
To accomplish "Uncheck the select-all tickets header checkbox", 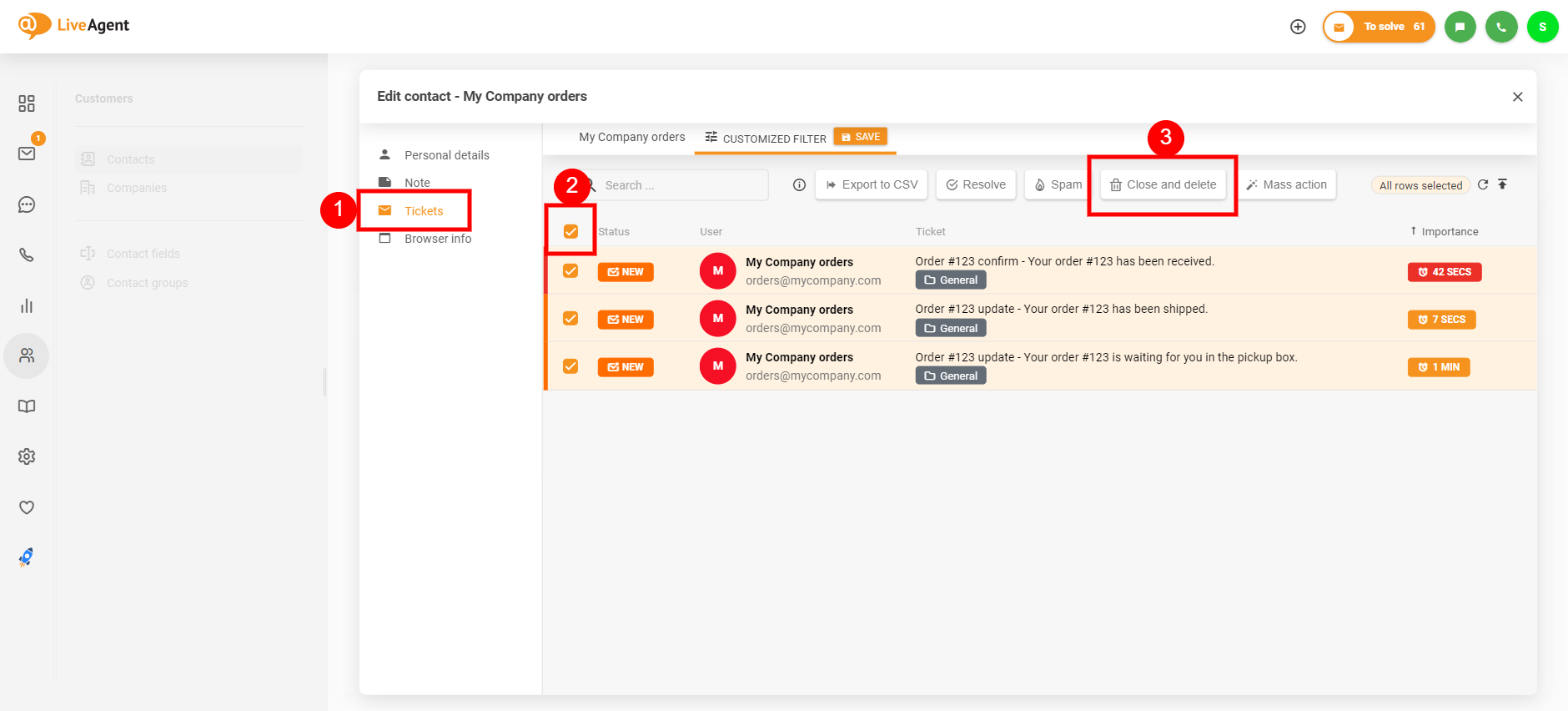I will [x=570, y=231].
